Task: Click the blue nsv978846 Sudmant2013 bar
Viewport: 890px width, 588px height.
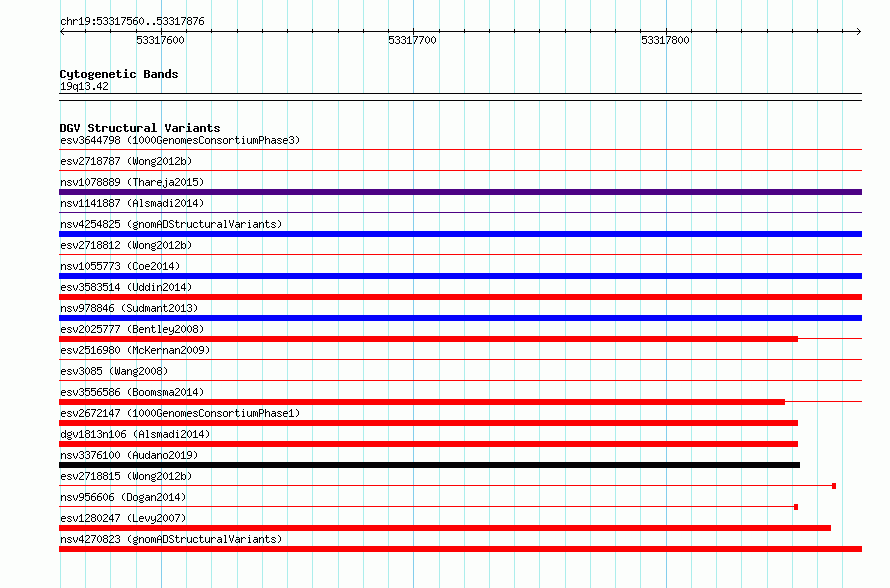Action: point(460,318)
